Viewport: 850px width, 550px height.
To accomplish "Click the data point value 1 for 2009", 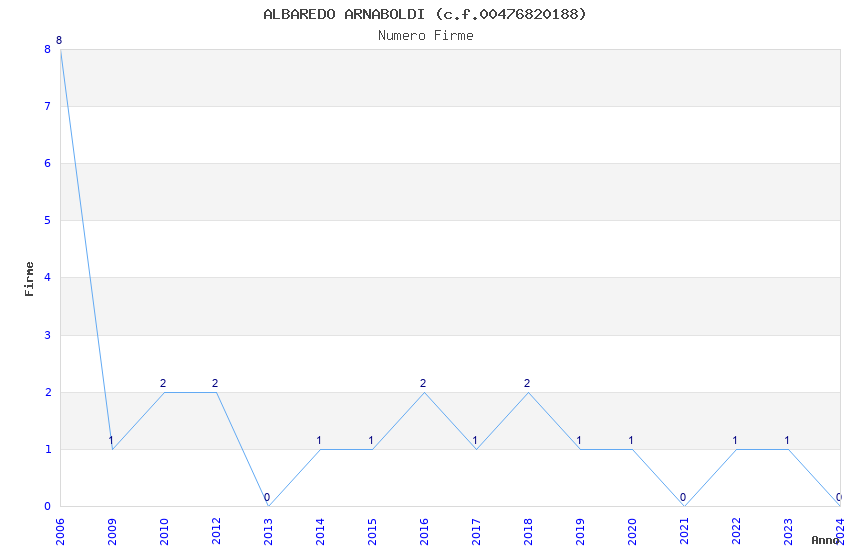I will coord(111,441).
